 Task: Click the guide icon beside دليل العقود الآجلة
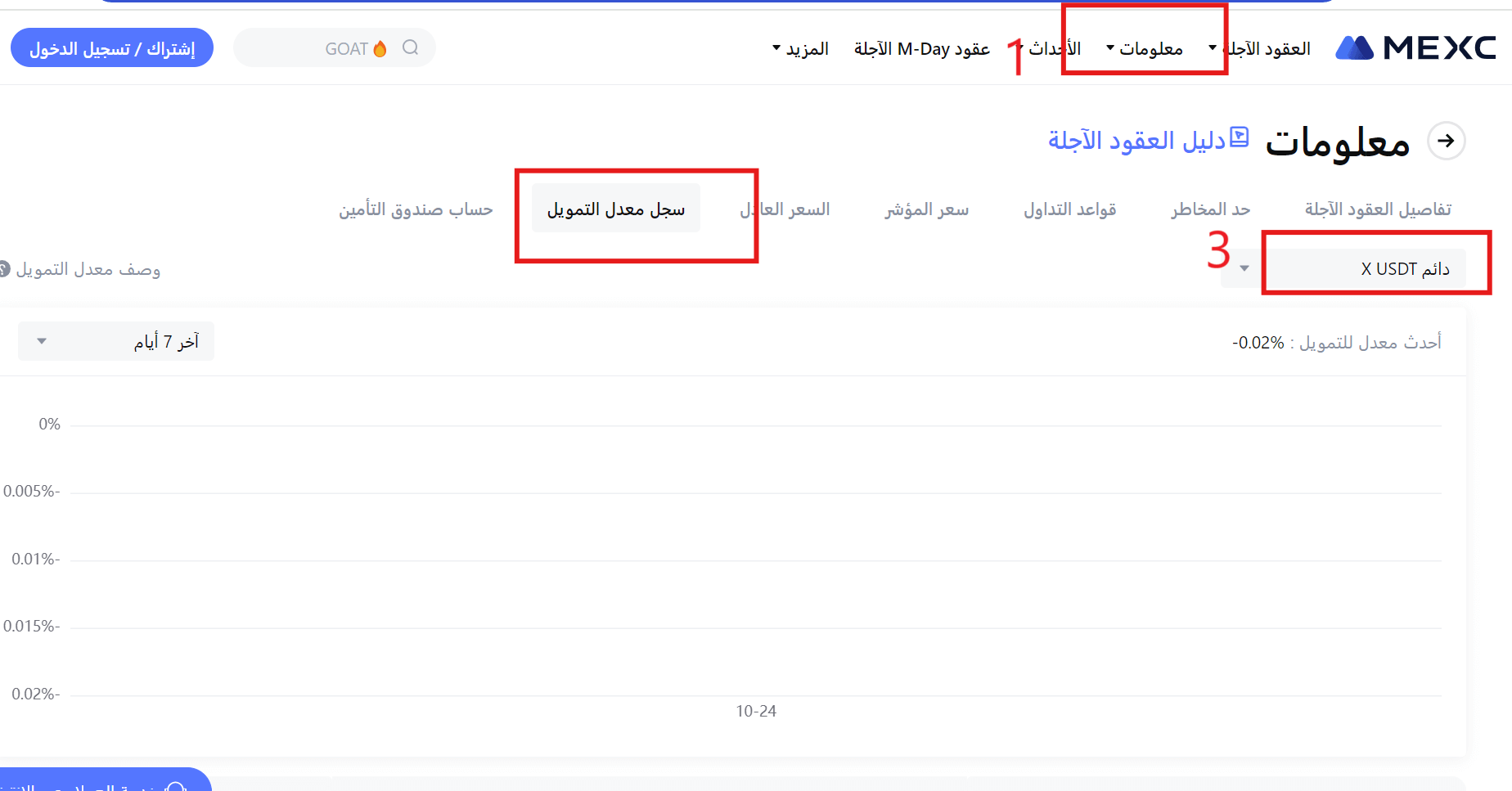[1240, 137]
